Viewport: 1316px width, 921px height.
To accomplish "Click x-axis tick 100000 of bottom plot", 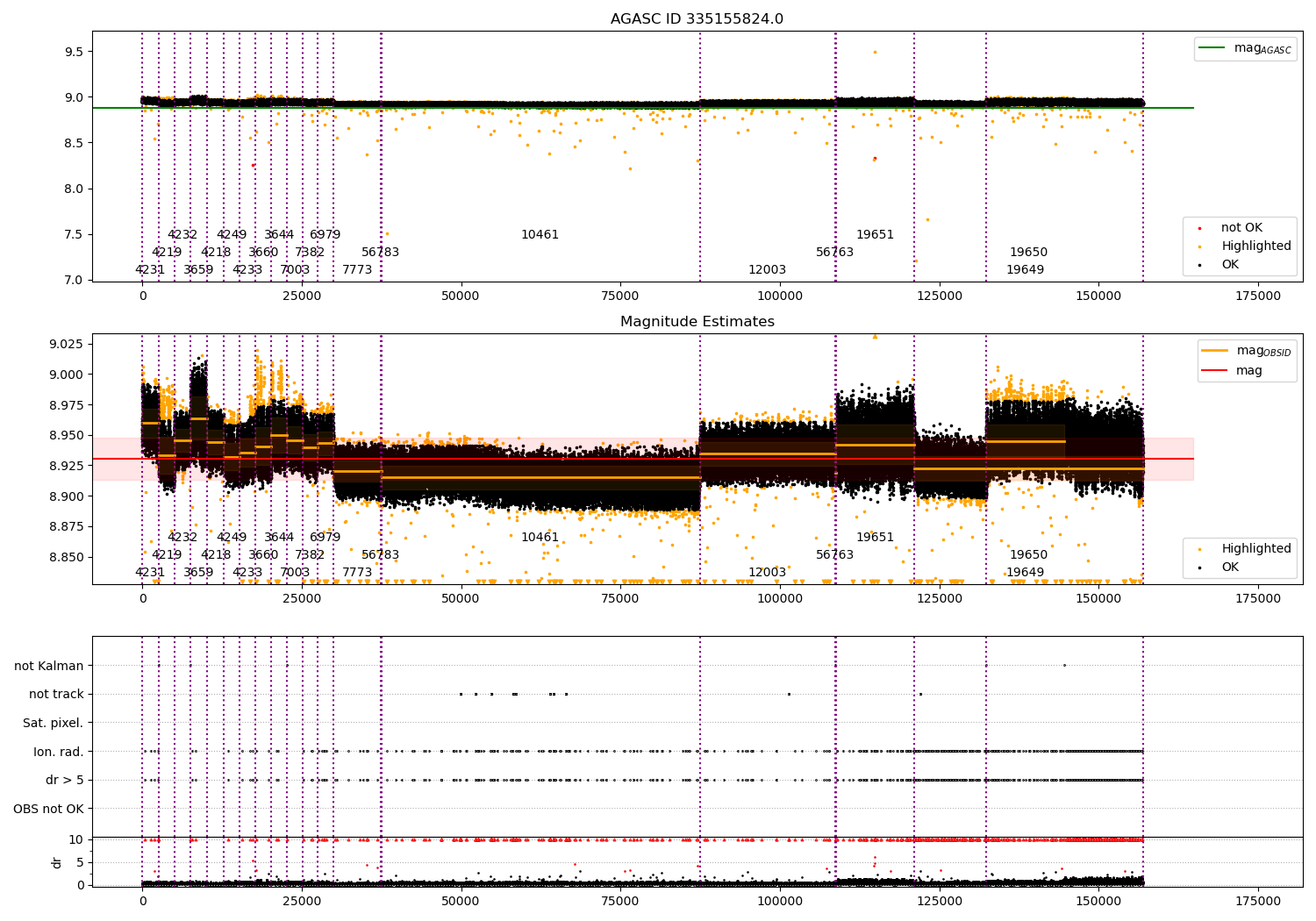I will (780, 901).
